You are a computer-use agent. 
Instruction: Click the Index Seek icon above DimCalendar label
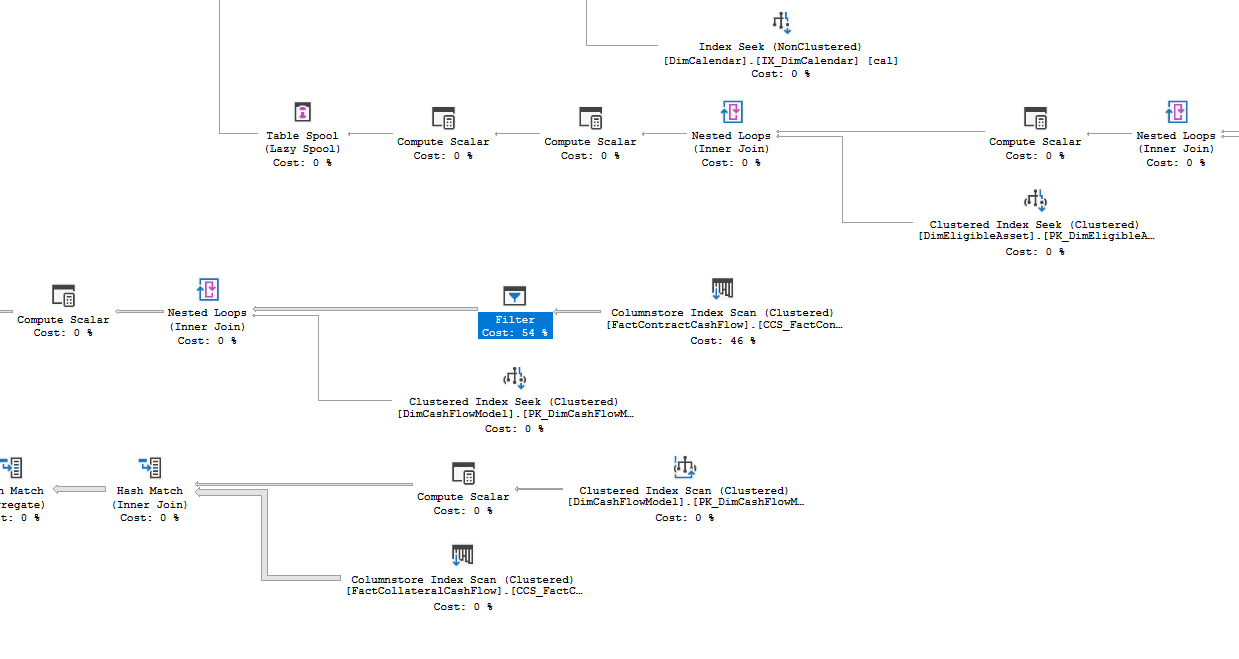click(781, 22)
